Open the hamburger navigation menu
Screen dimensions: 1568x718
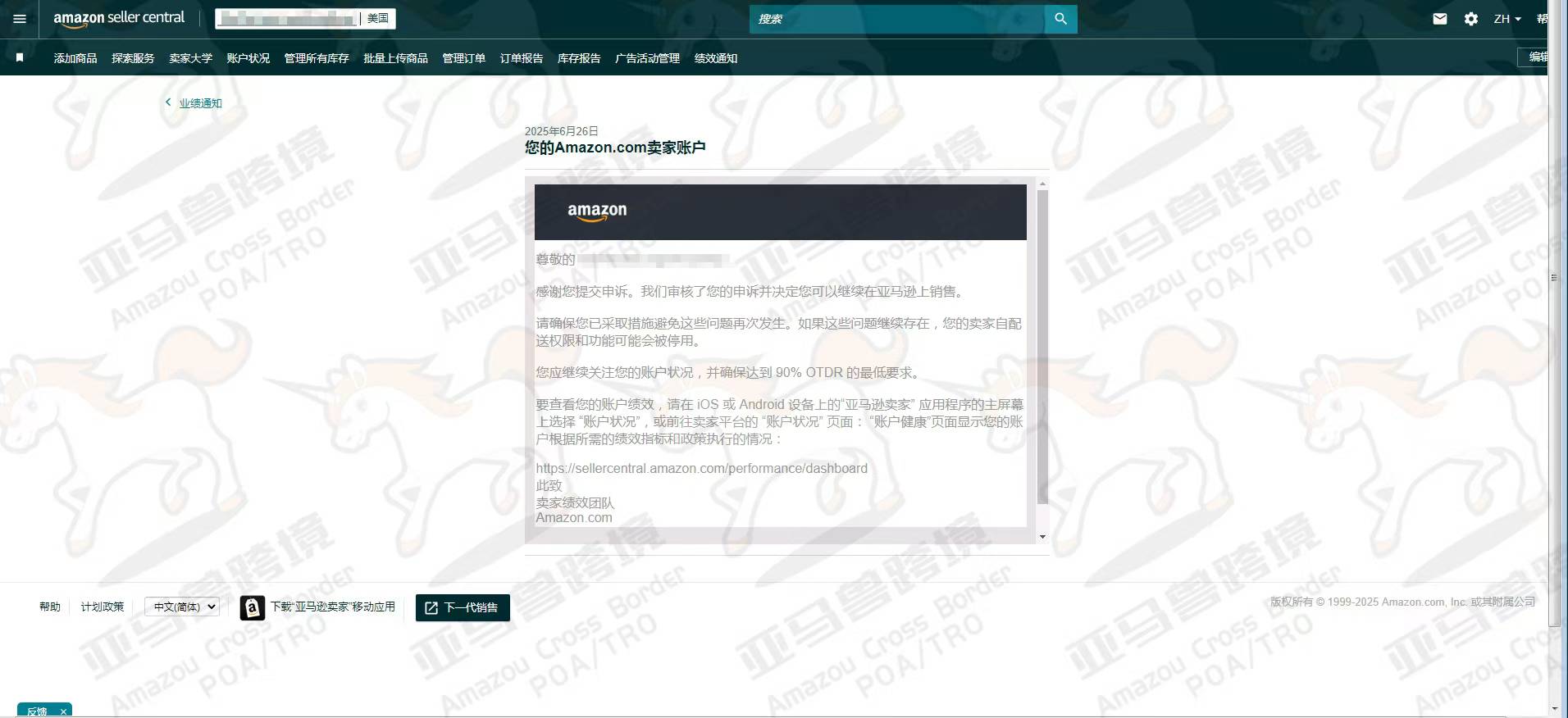coord(20,19)
